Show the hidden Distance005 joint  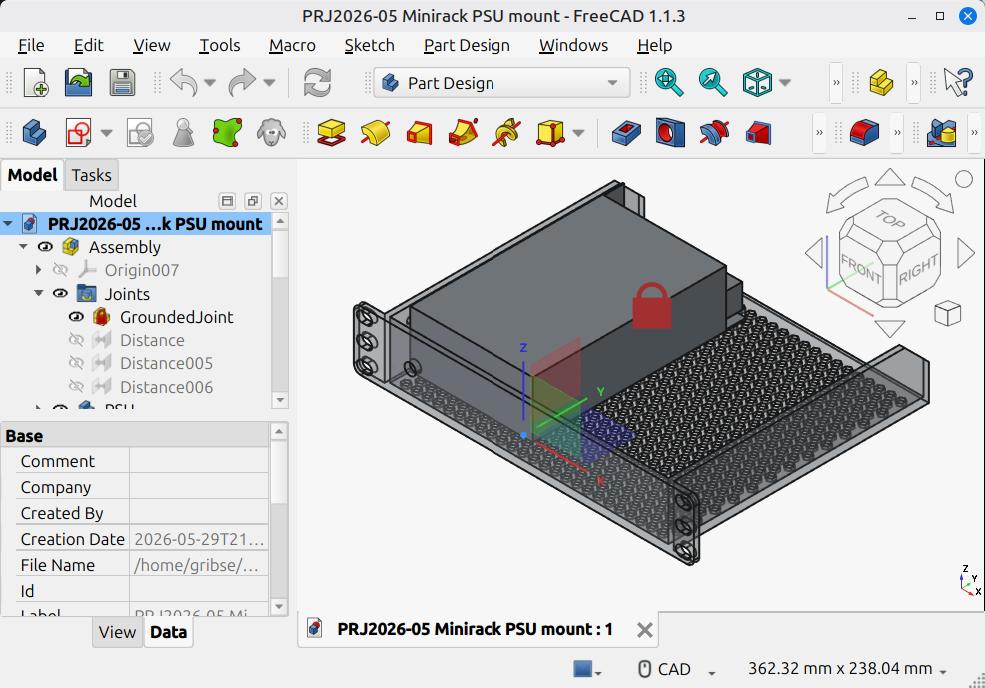click(x=76, y=363)
